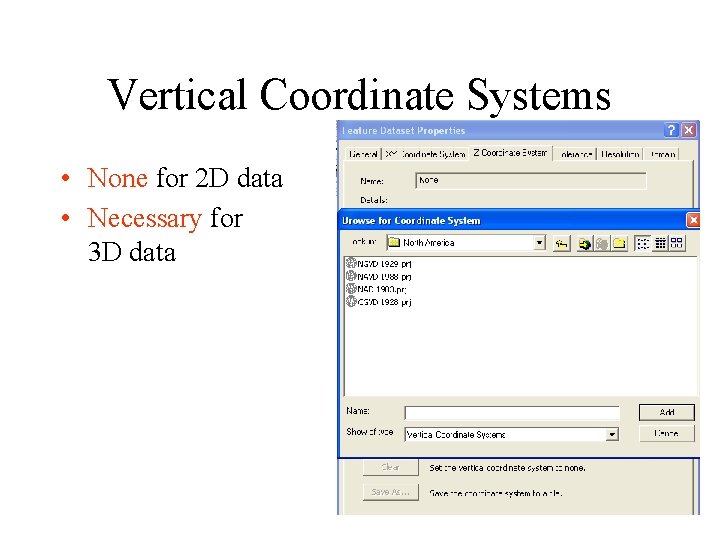Switch file listing to Details view
This screenshot has width=720, height=540.
click(x=660, y=243)
